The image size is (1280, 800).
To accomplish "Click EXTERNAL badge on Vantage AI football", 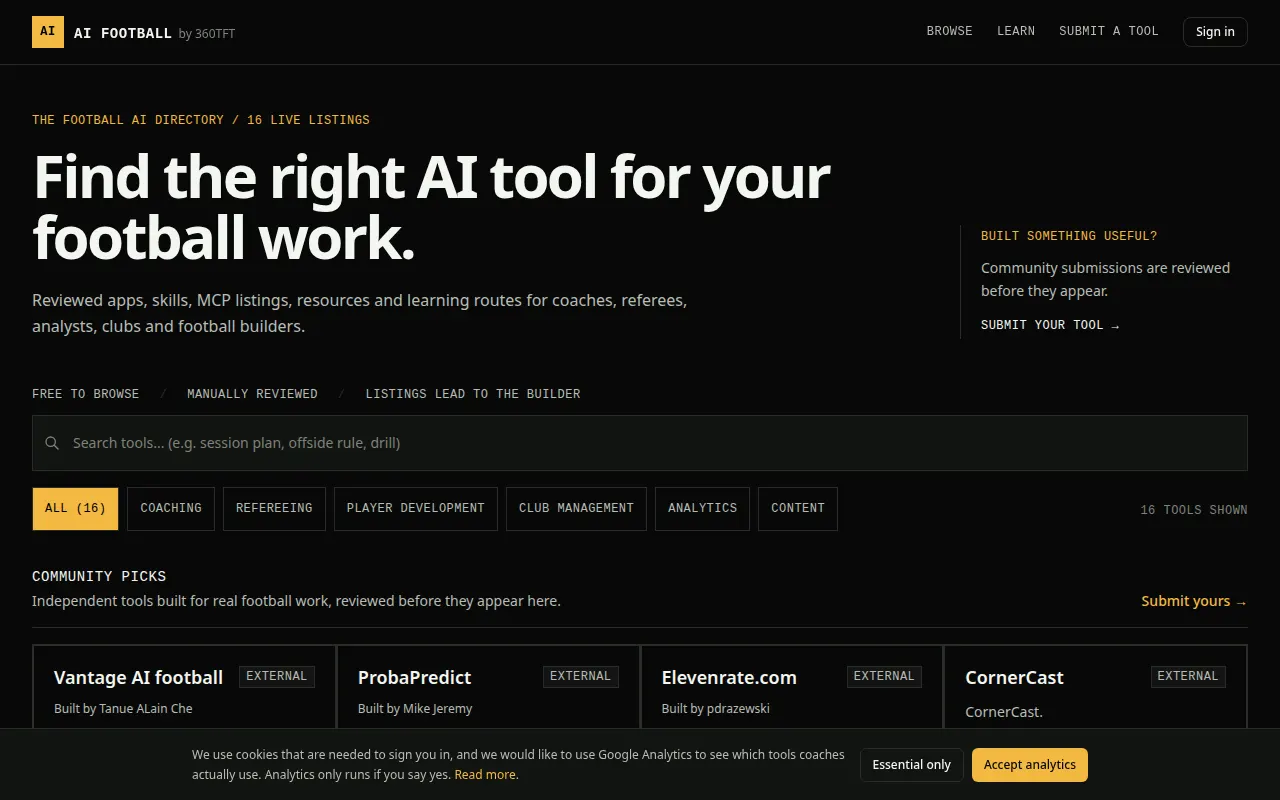I will (x=277, y=677).
